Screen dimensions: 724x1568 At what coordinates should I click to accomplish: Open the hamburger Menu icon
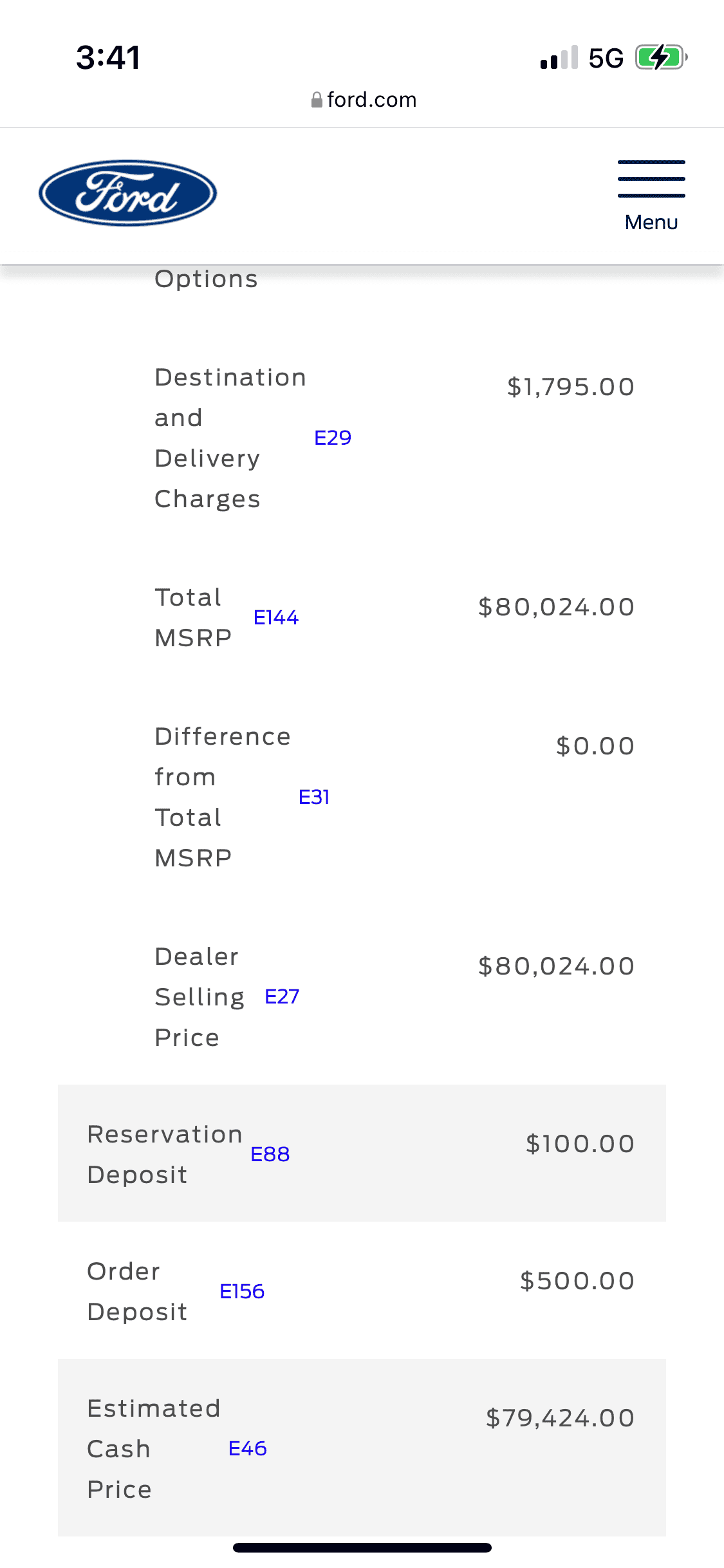point(651,179)
